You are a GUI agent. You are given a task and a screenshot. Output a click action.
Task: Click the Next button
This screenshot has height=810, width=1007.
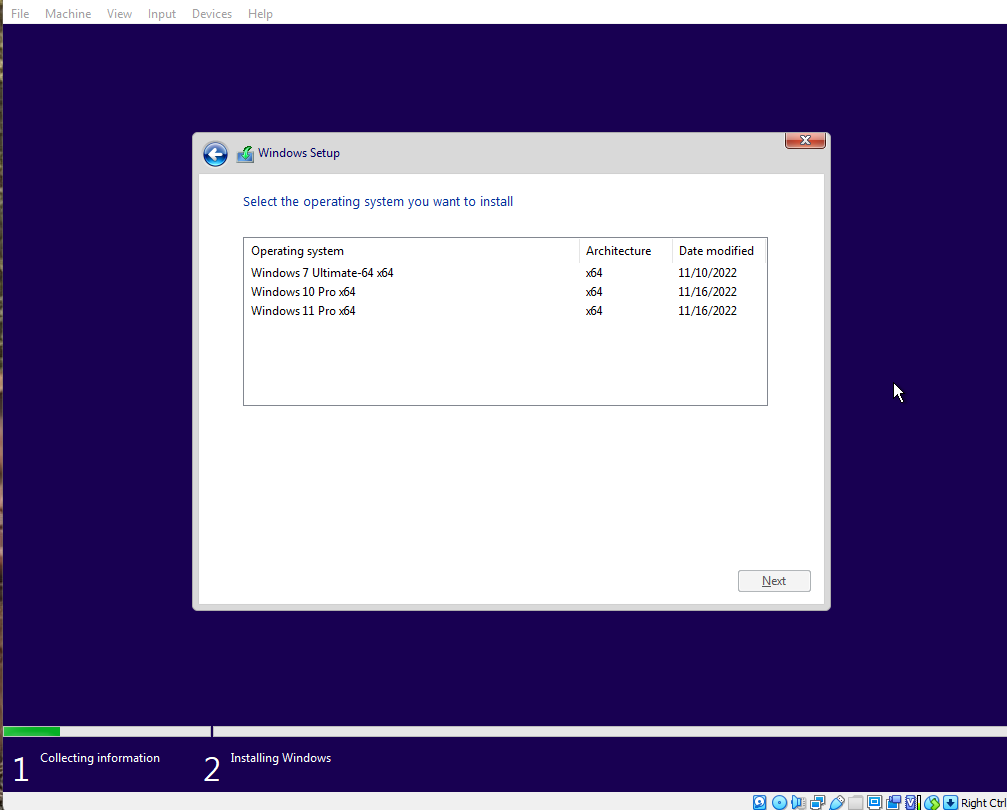point(774,581)
